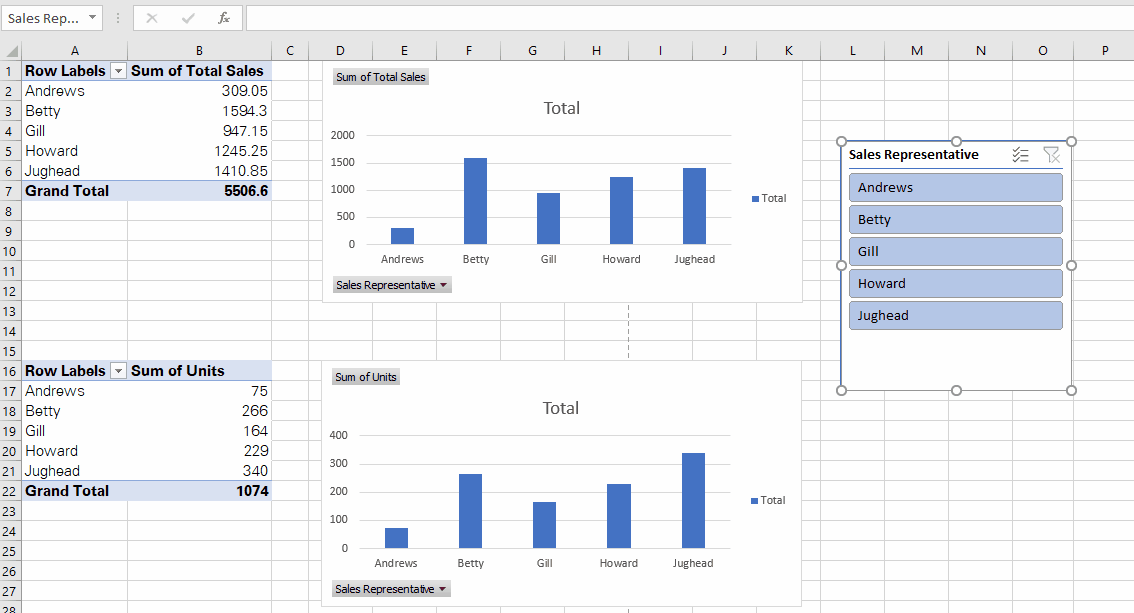Toggle Andrews selection in the slicer

(x=955, y=187)
